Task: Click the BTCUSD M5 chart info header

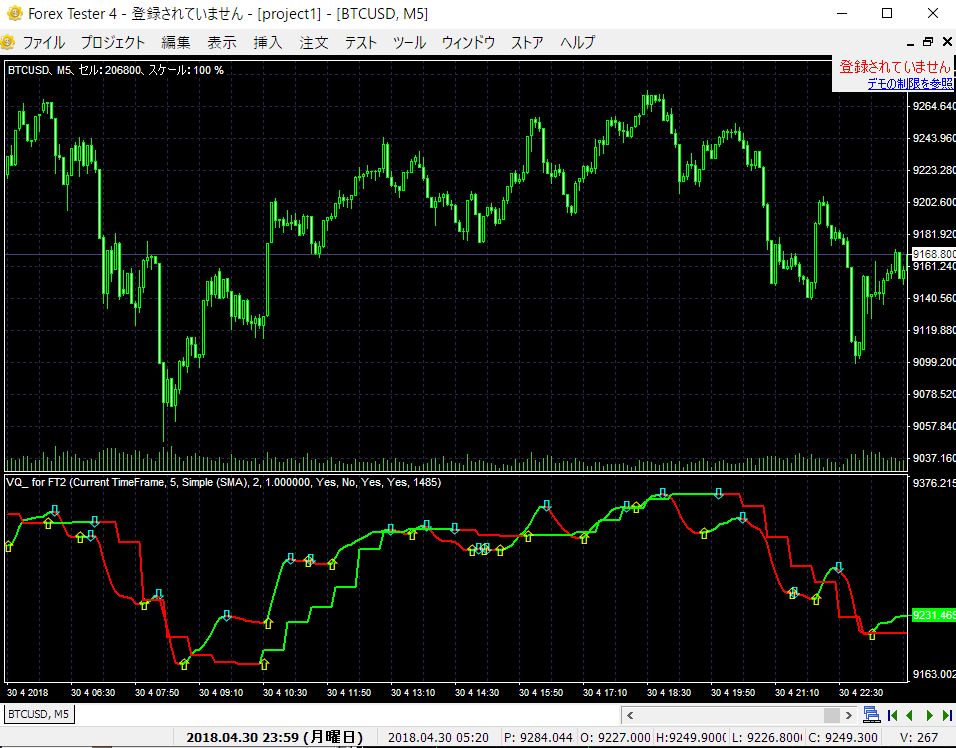Action: pyautogui.click(x=116, y=70)
